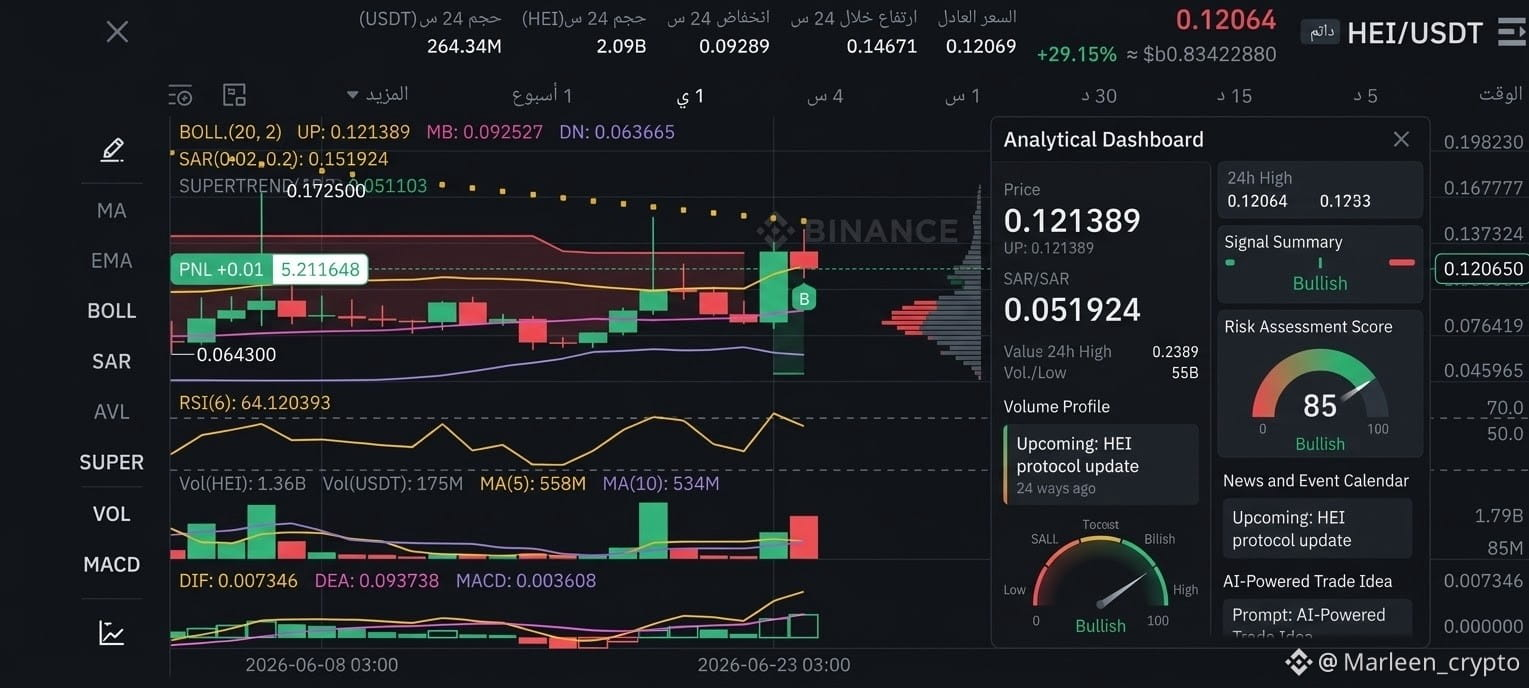The height and width of the screenshot is (688, 1529).
Task: Open the hamburger menu beside HEI/USDT
Action: pos(1511,32)
